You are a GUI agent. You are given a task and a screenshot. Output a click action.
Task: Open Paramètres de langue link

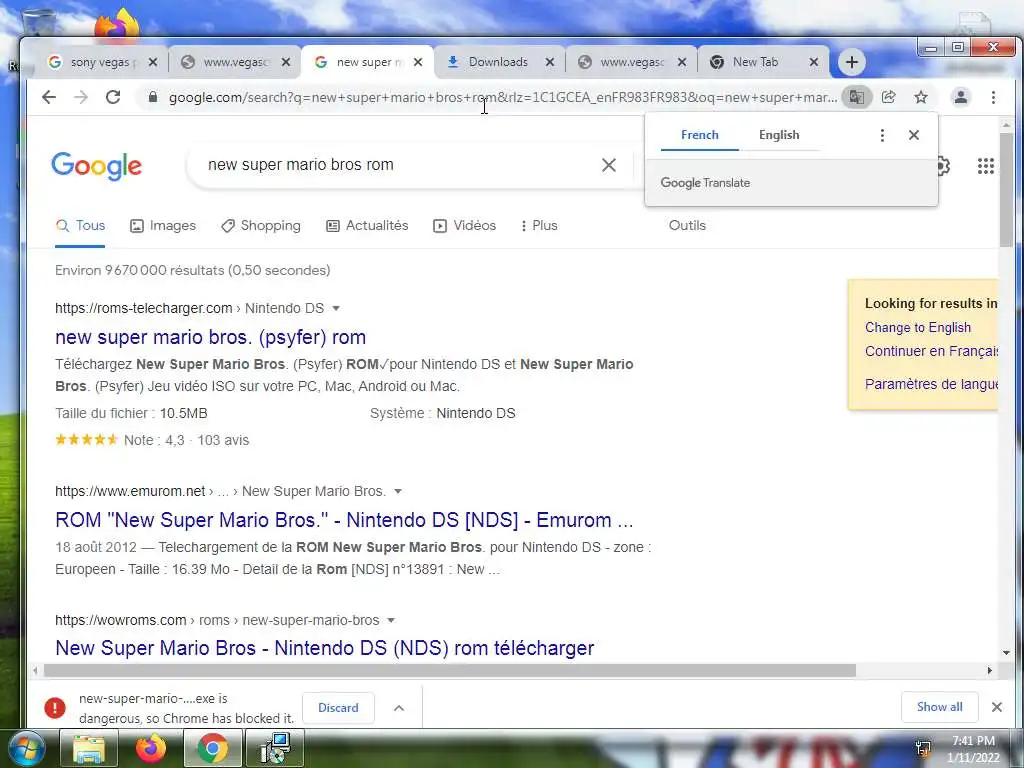tap(931, 384)
